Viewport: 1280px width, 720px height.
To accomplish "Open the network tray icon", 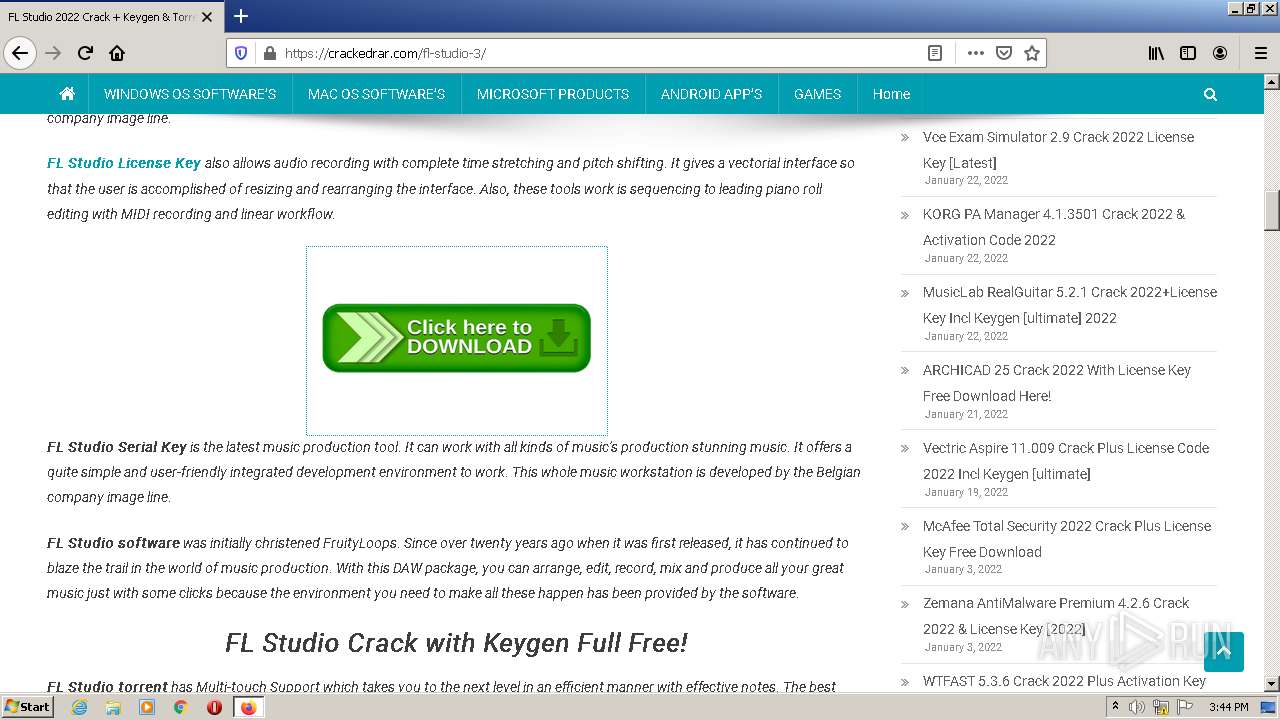I will pyautogui.click(x=1161, y=707).
